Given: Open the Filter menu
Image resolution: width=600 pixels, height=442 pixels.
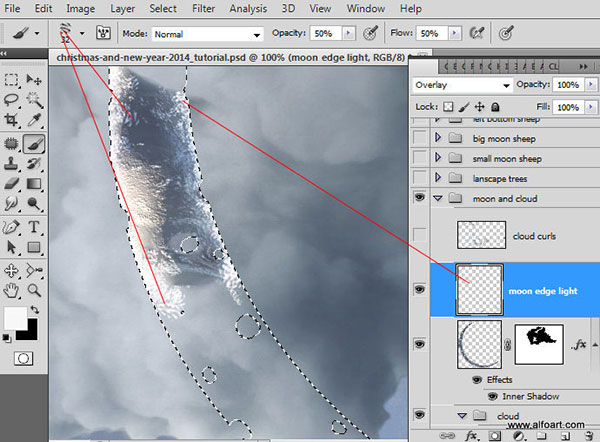Looking at the screenshot, I should tap(203, 8).
